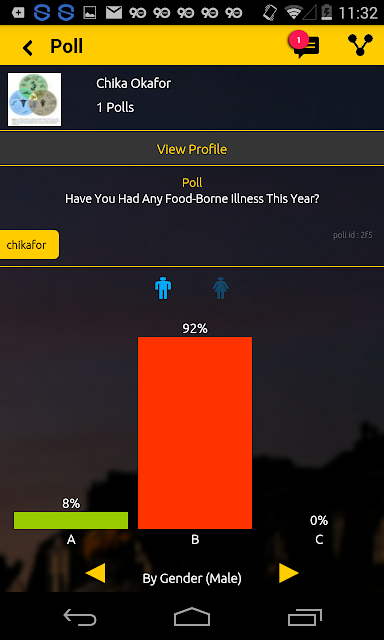The image size is (384, 640).
Task: Open the Android recent apps button
Action: click(304, 617)
